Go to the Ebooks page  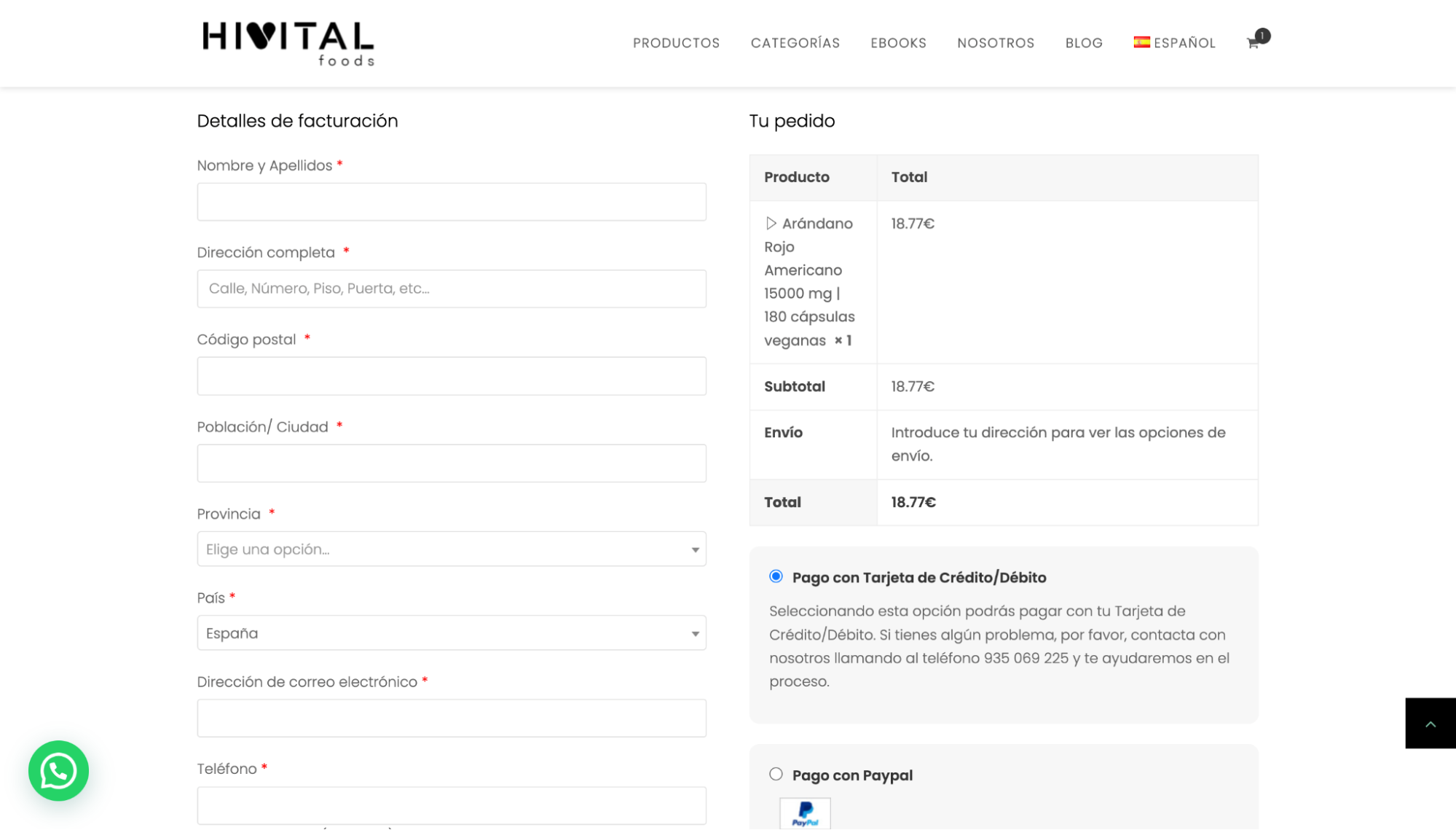pos(899,43)
